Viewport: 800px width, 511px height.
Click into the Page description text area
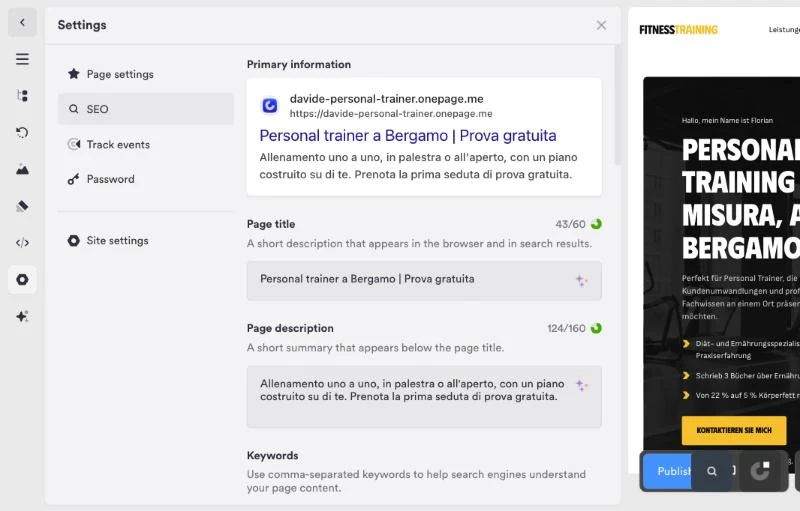pyautogui.click(x=424, y=396)
